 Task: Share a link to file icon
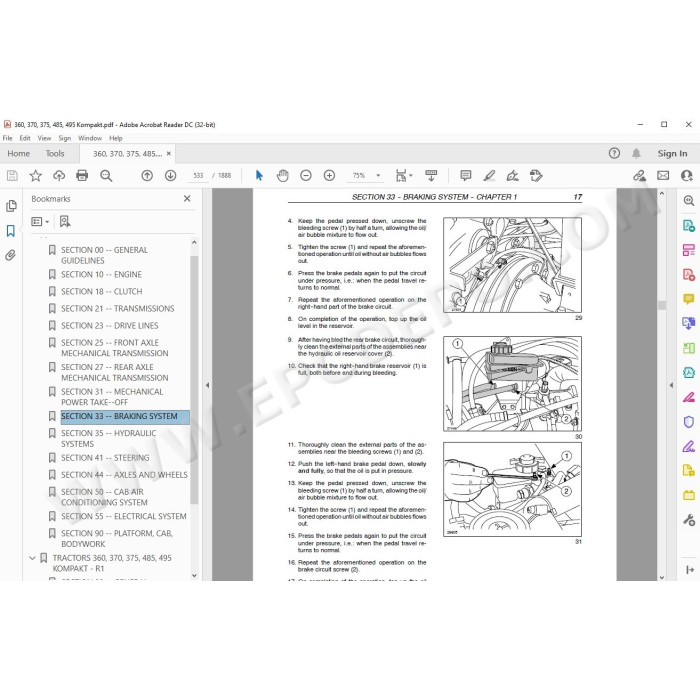pyautogui.click(x=639, y=175)
